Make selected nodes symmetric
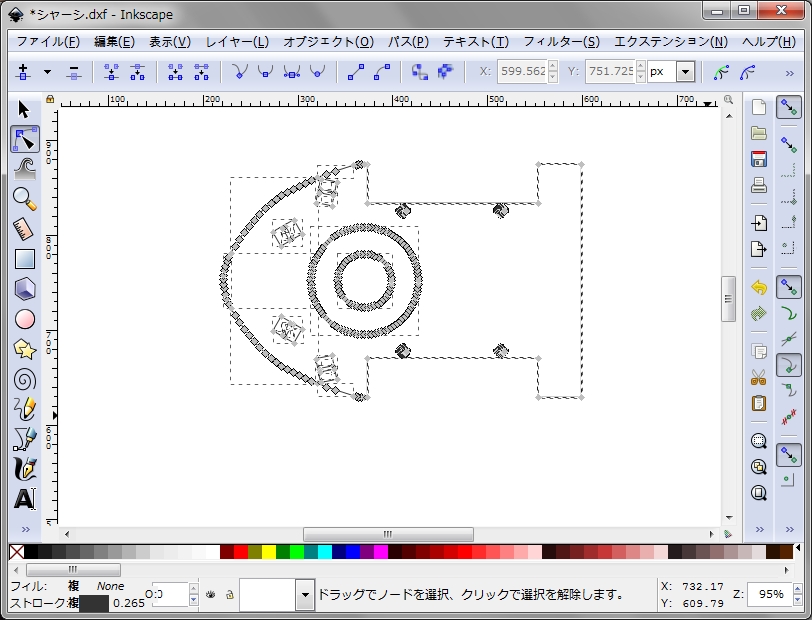Viewport: 812px width, 620px height. point(292,72)
